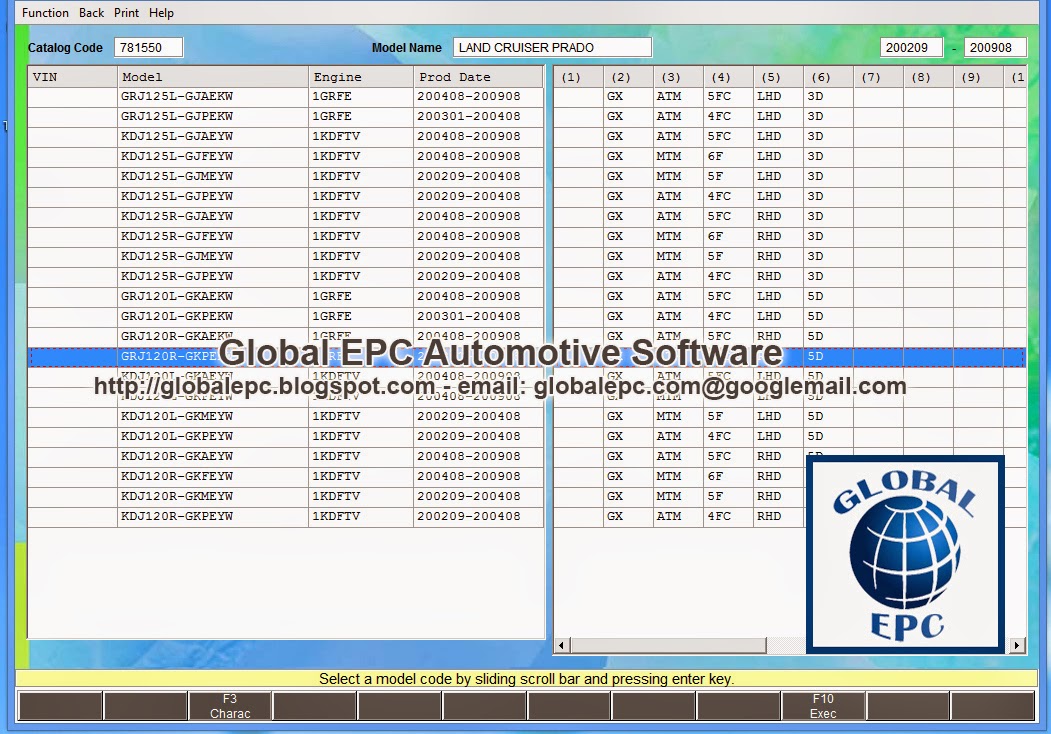The image size is (1051, 734).
Task: Click the start date field 200209
Action: (x=911, y=48)
